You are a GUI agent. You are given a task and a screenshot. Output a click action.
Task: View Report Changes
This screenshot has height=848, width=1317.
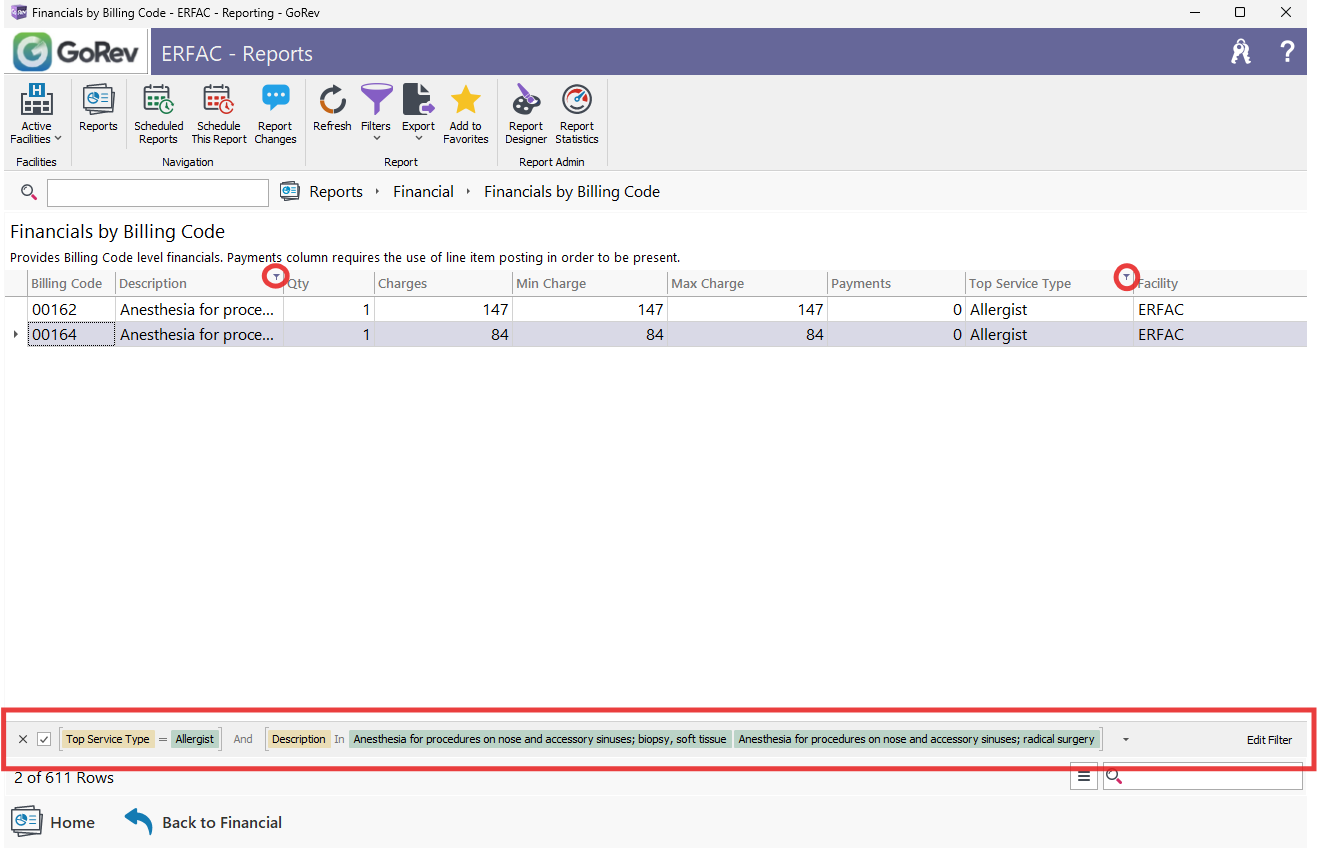coord(275,115)
